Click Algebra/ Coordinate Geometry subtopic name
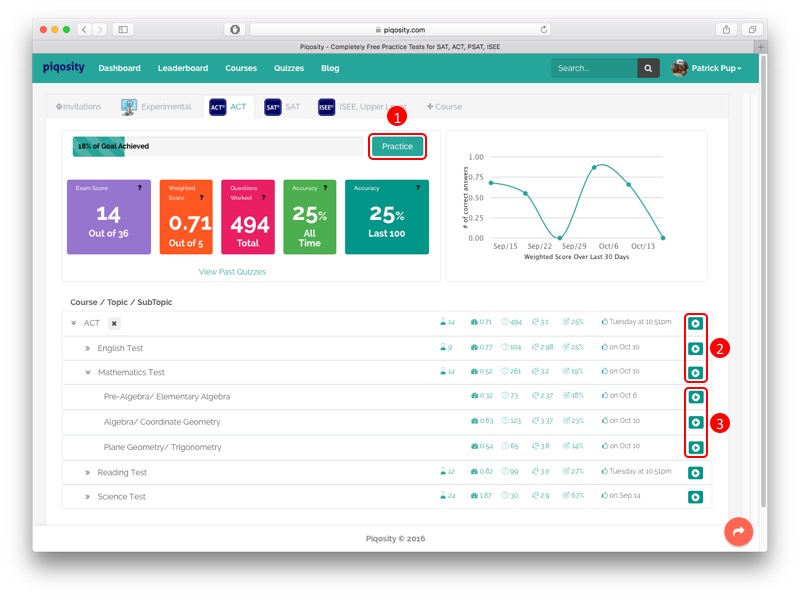This screenshot has height=600, width=800. pos(162,422)
